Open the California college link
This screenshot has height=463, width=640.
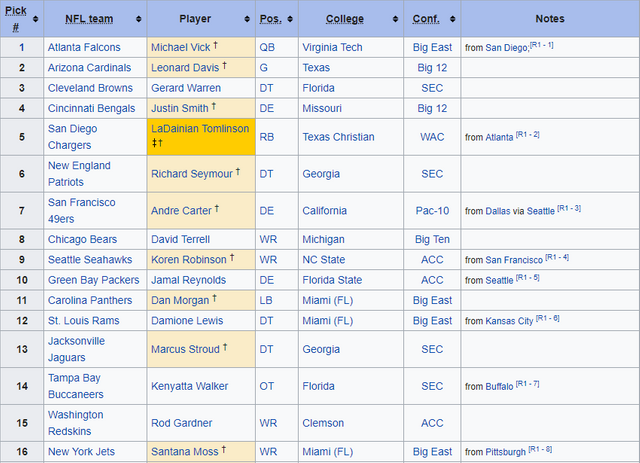324,211
